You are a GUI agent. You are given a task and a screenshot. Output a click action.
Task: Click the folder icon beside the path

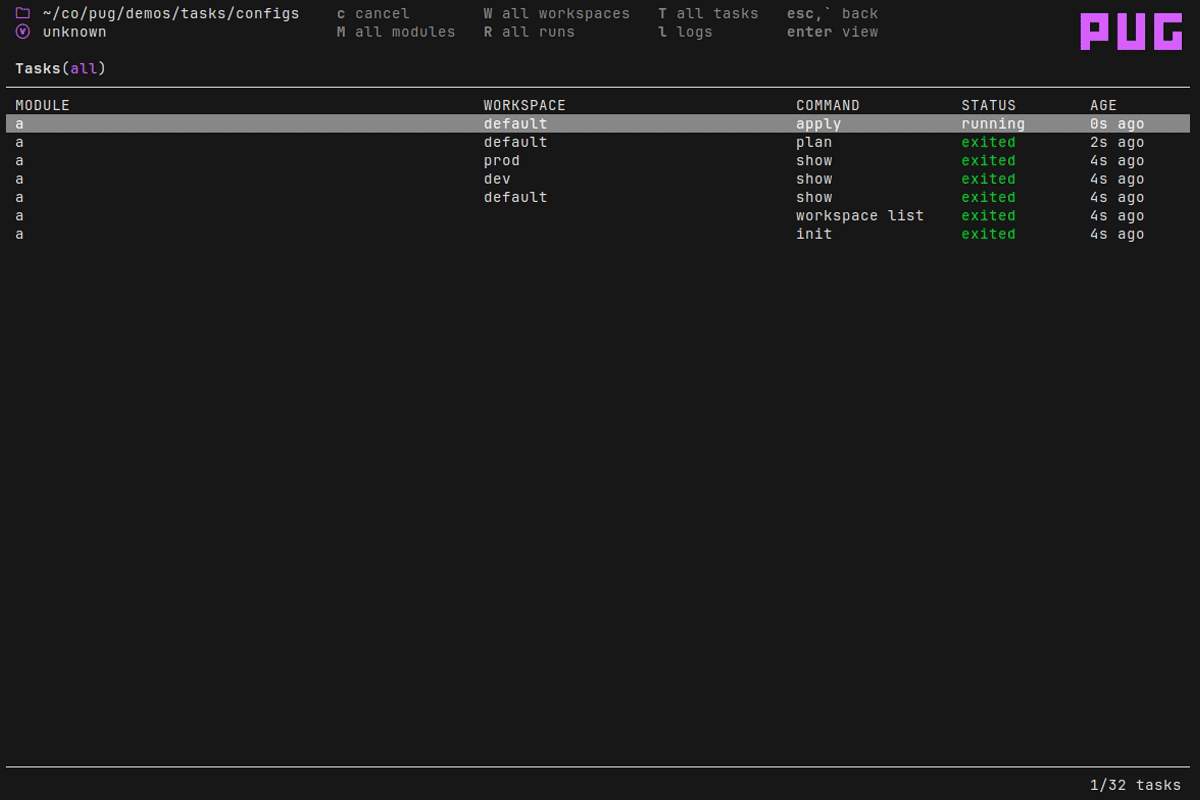click(x=23, y=14)
